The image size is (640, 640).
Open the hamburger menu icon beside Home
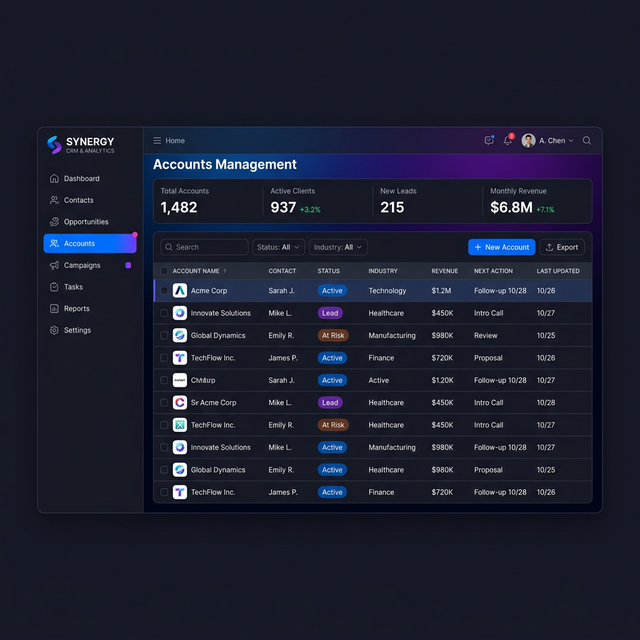click(157, 140)
